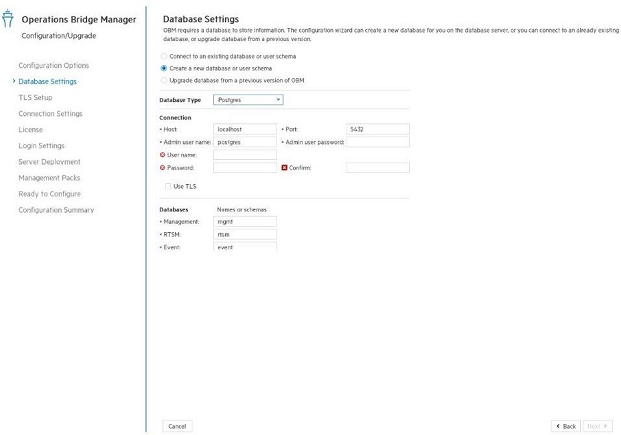This screenshot has height=435, width=621.
Task: Click the Password input field
Action: tap(245, 168)
